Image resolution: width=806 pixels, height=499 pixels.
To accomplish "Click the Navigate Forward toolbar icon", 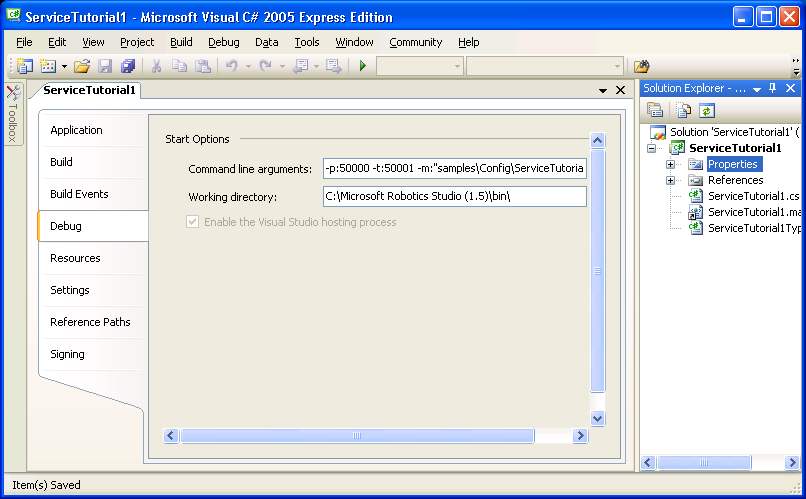I will (334, 66).
